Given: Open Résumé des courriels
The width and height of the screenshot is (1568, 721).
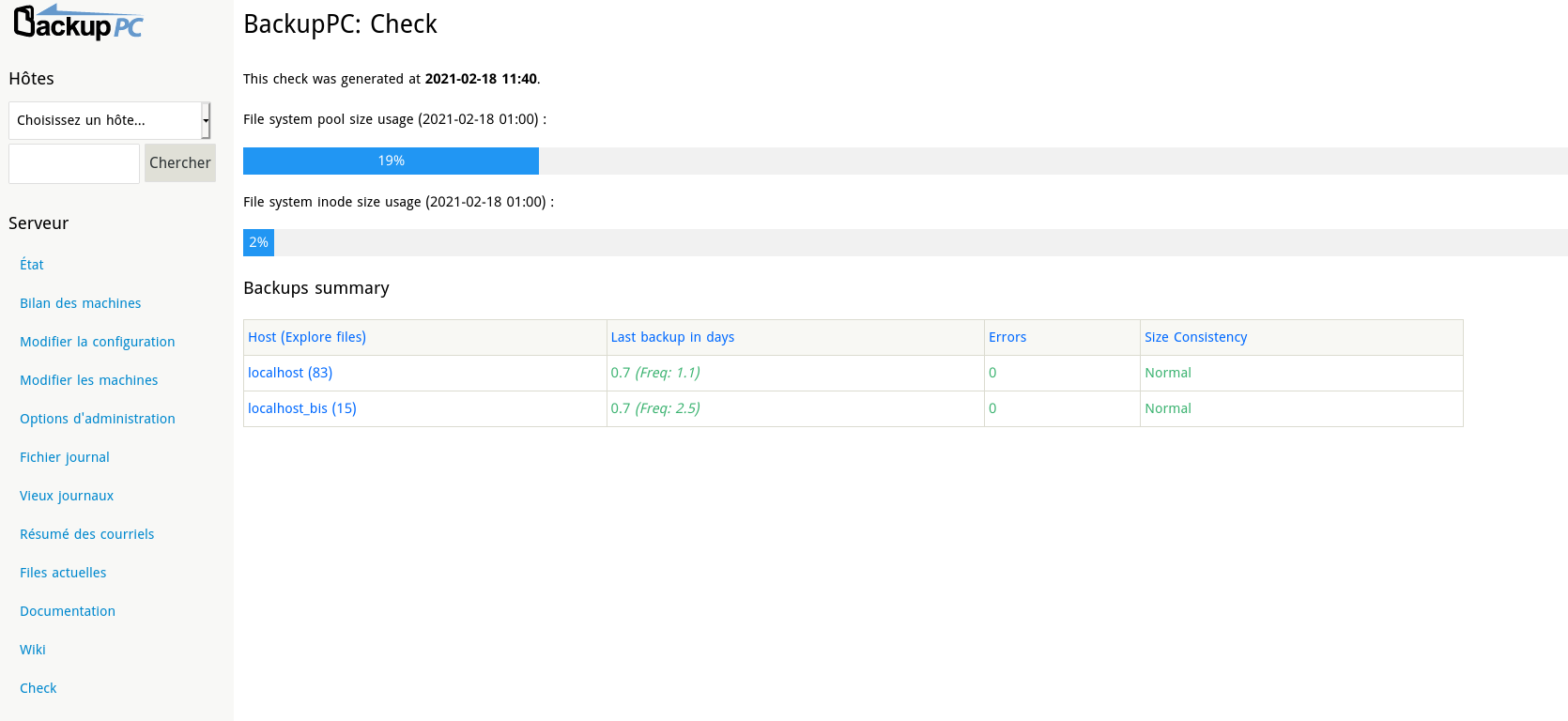Looking at the screenshot, I should [86, 533].
